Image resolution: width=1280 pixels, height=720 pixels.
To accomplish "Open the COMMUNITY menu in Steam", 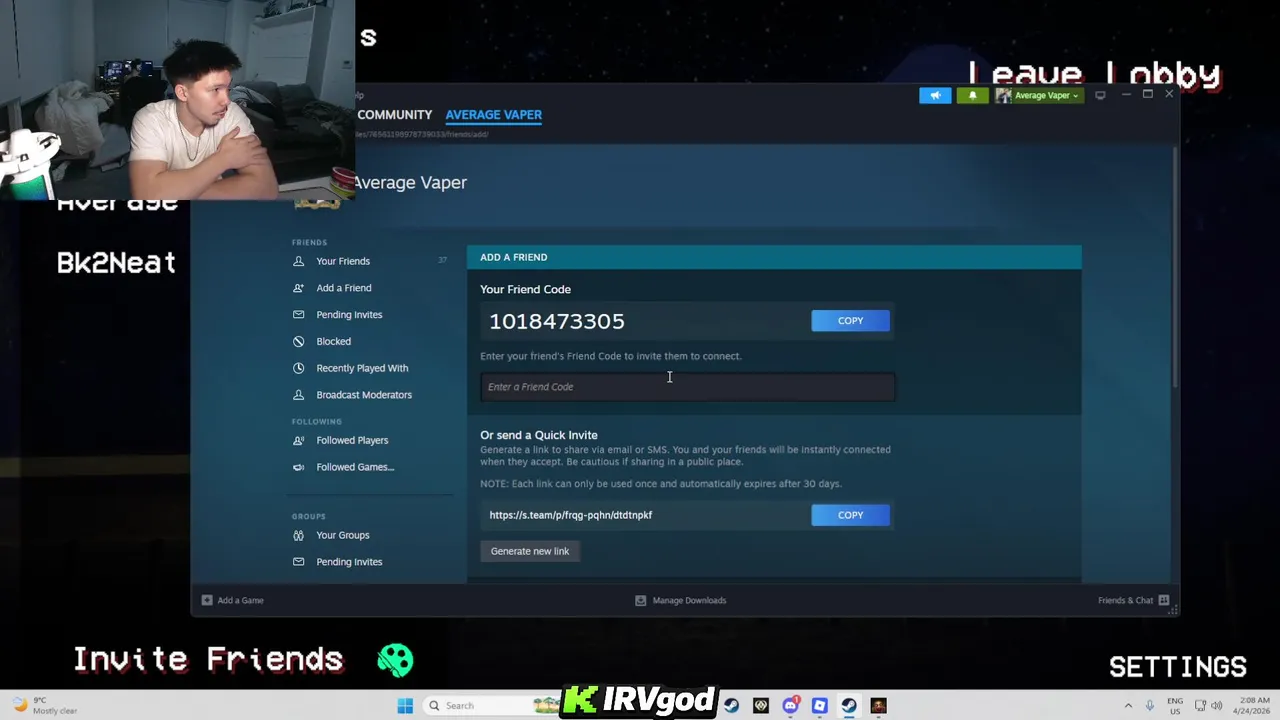I will click(394, 115).
